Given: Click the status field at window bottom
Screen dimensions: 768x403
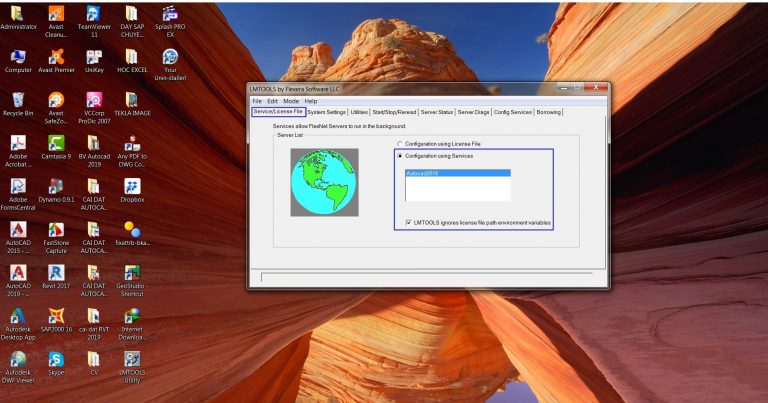Looking at the screenshot, I should click(x=426, y=278).
